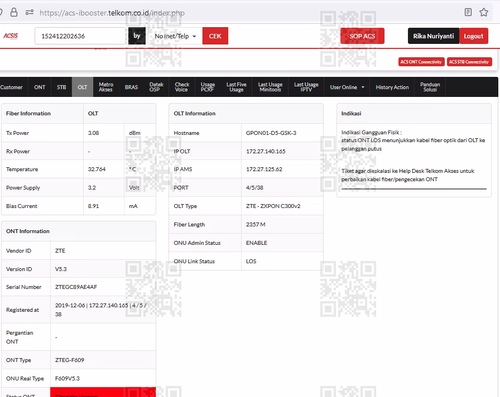Click the ACSIS logo
Screen dimensions: 500x397
(11, 36)
